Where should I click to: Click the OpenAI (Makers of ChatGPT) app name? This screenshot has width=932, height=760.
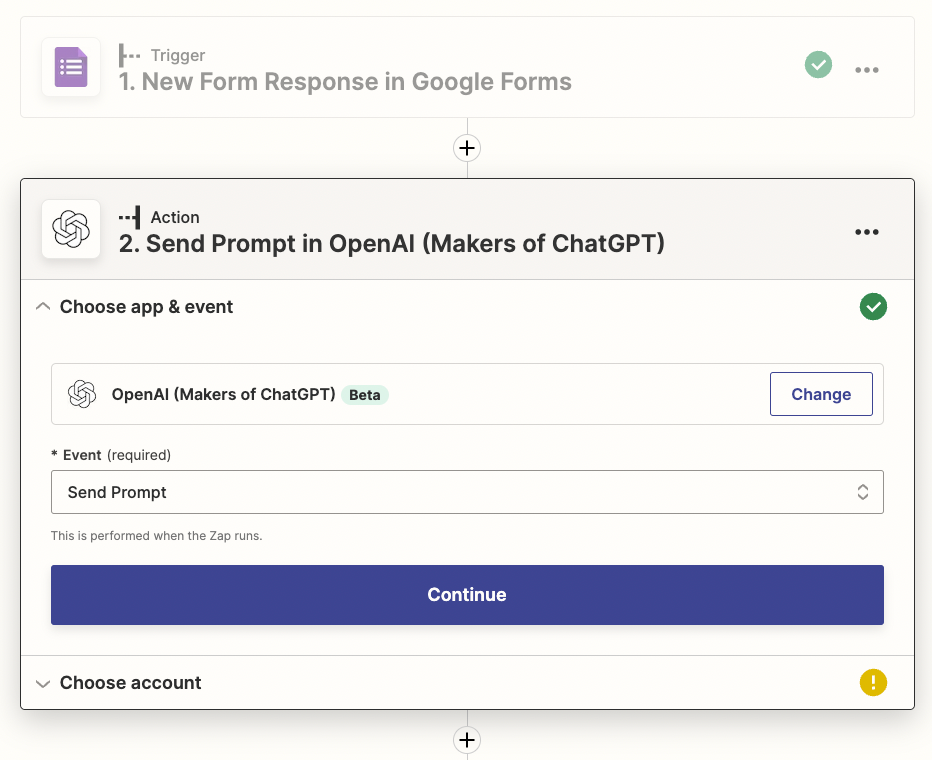pyautogui.click(x=223, y=395)
